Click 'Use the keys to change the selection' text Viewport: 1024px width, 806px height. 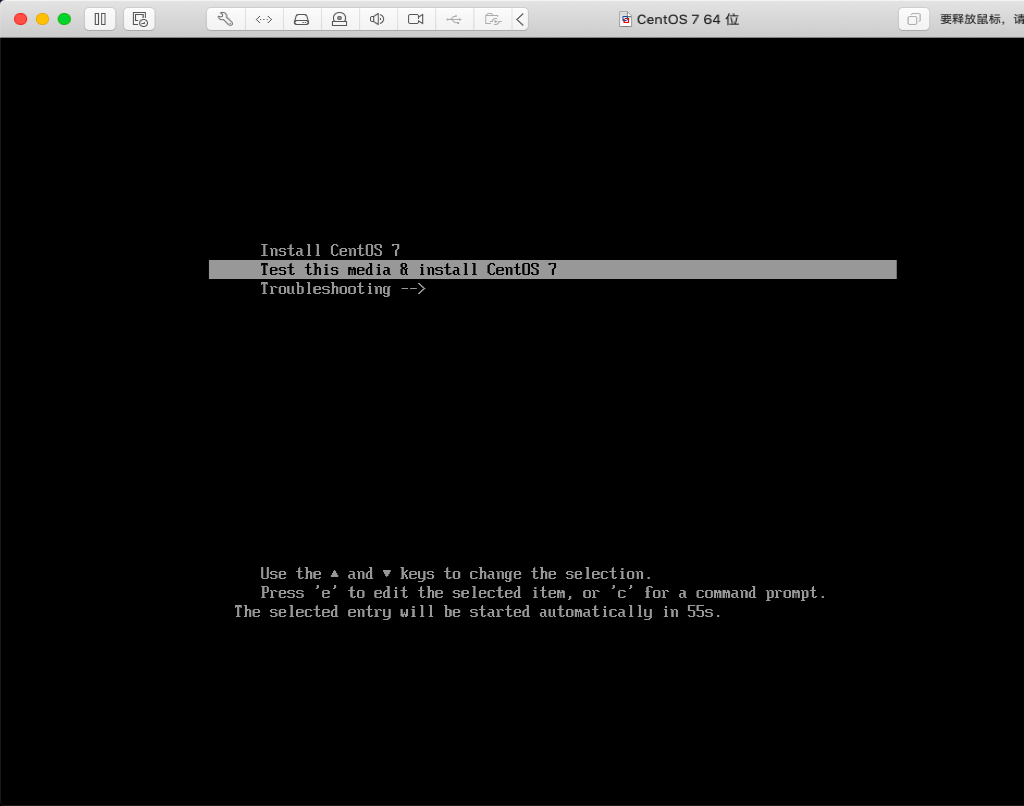456,574
